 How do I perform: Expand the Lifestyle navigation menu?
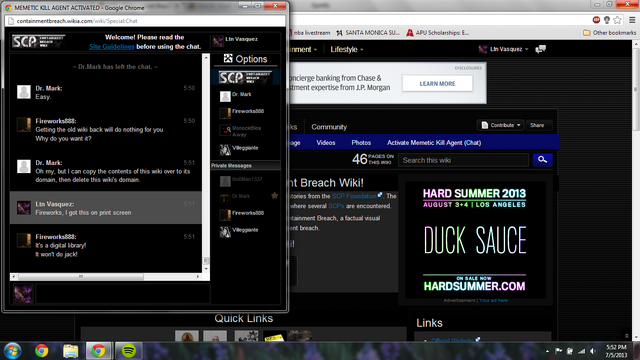pos(347,49)
